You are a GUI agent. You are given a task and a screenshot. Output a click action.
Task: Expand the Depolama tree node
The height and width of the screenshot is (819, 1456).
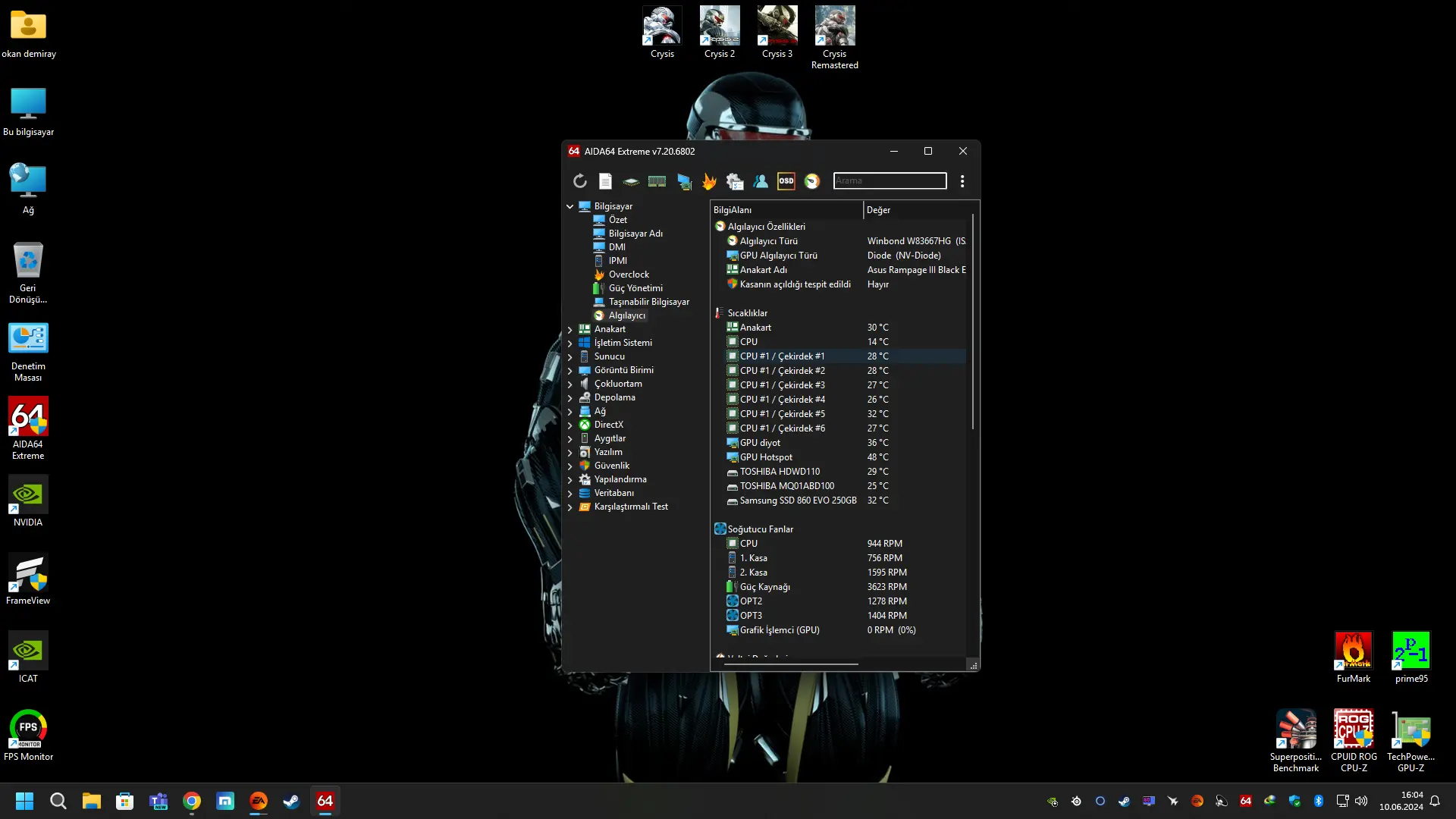click(570, 397)
